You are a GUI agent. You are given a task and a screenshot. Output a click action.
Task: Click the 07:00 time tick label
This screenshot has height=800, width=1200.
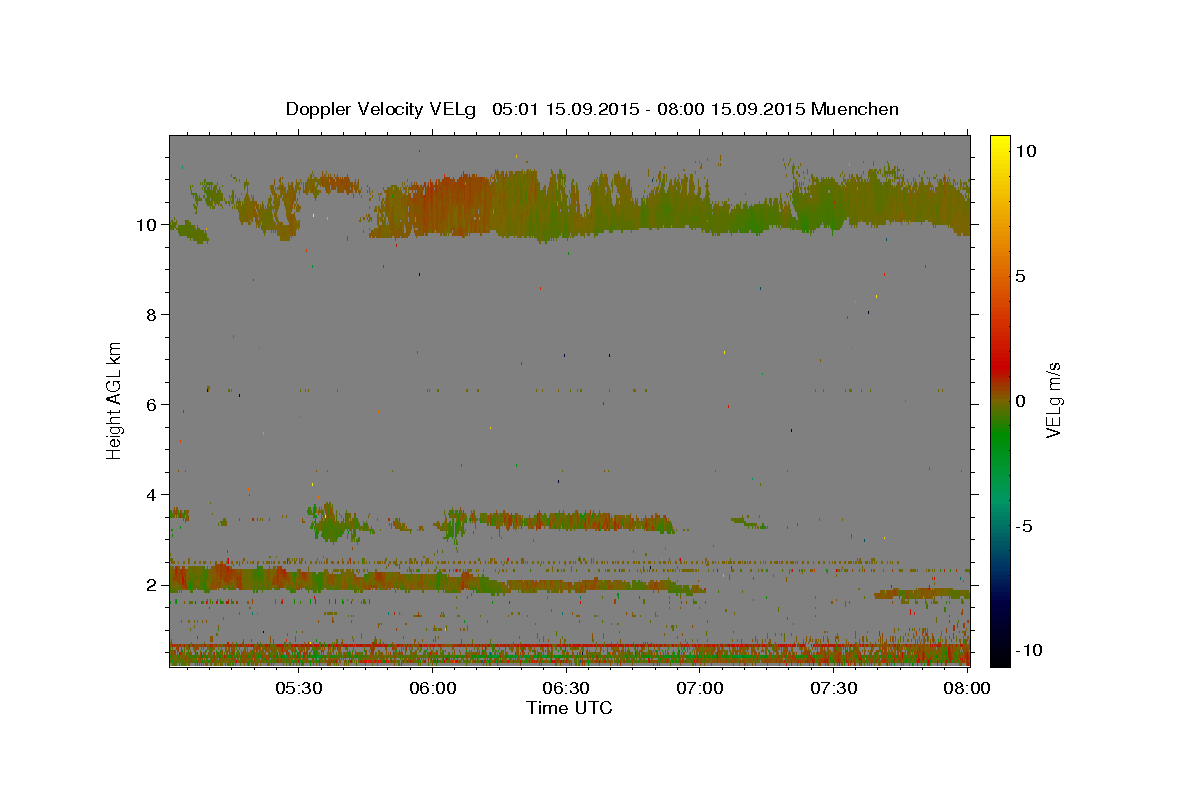coord(699,688)
